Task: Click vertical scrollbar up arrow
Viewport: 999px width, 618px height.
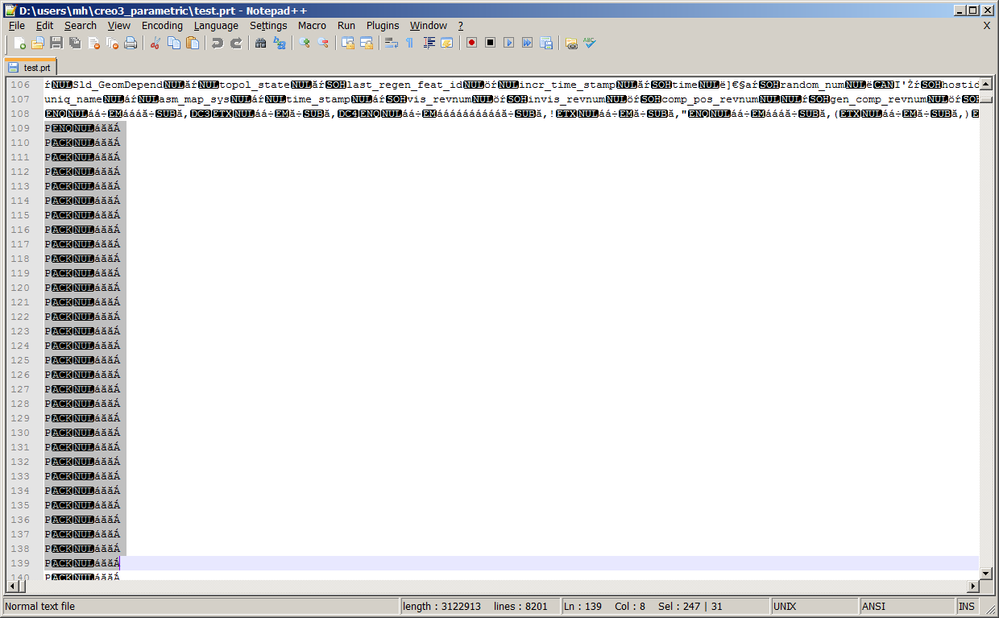Action: point(986,84)
